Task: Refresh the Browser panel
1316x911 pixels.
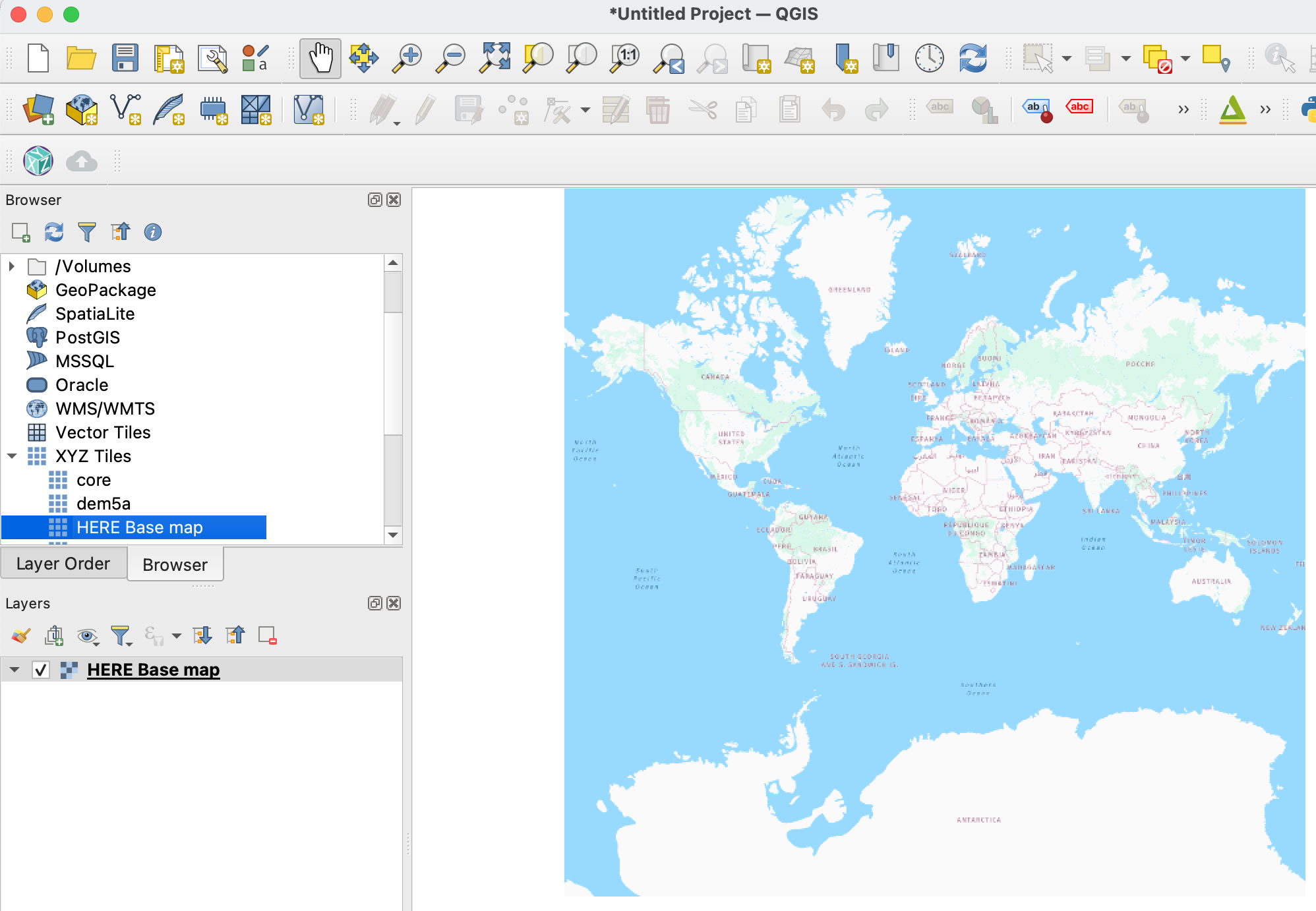Action: (x=54, y=232)
